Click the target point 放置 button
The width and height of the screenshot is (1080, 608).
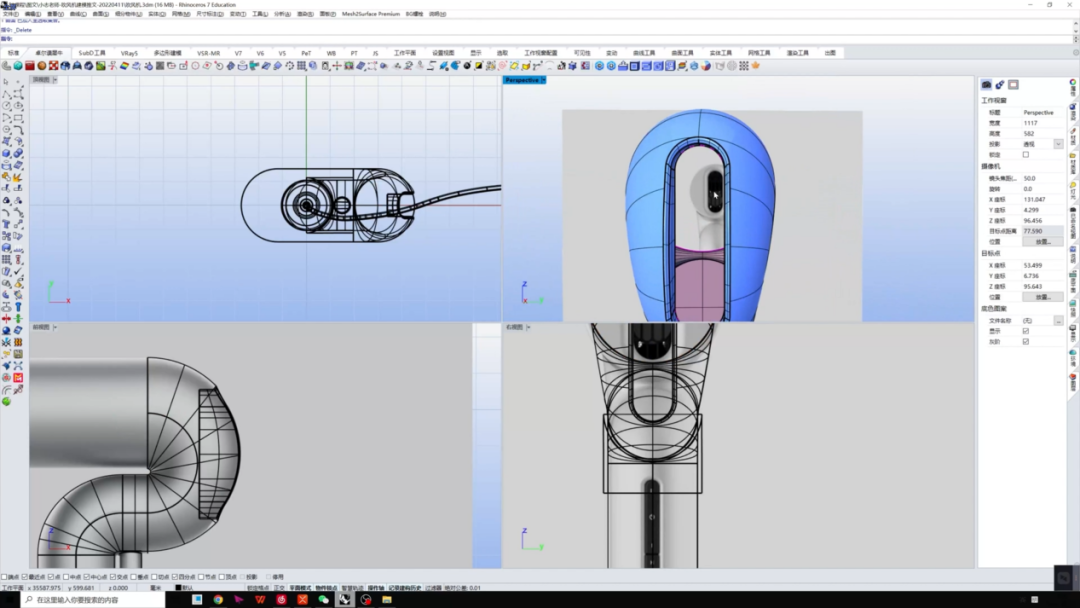(x=1042, y=297)
